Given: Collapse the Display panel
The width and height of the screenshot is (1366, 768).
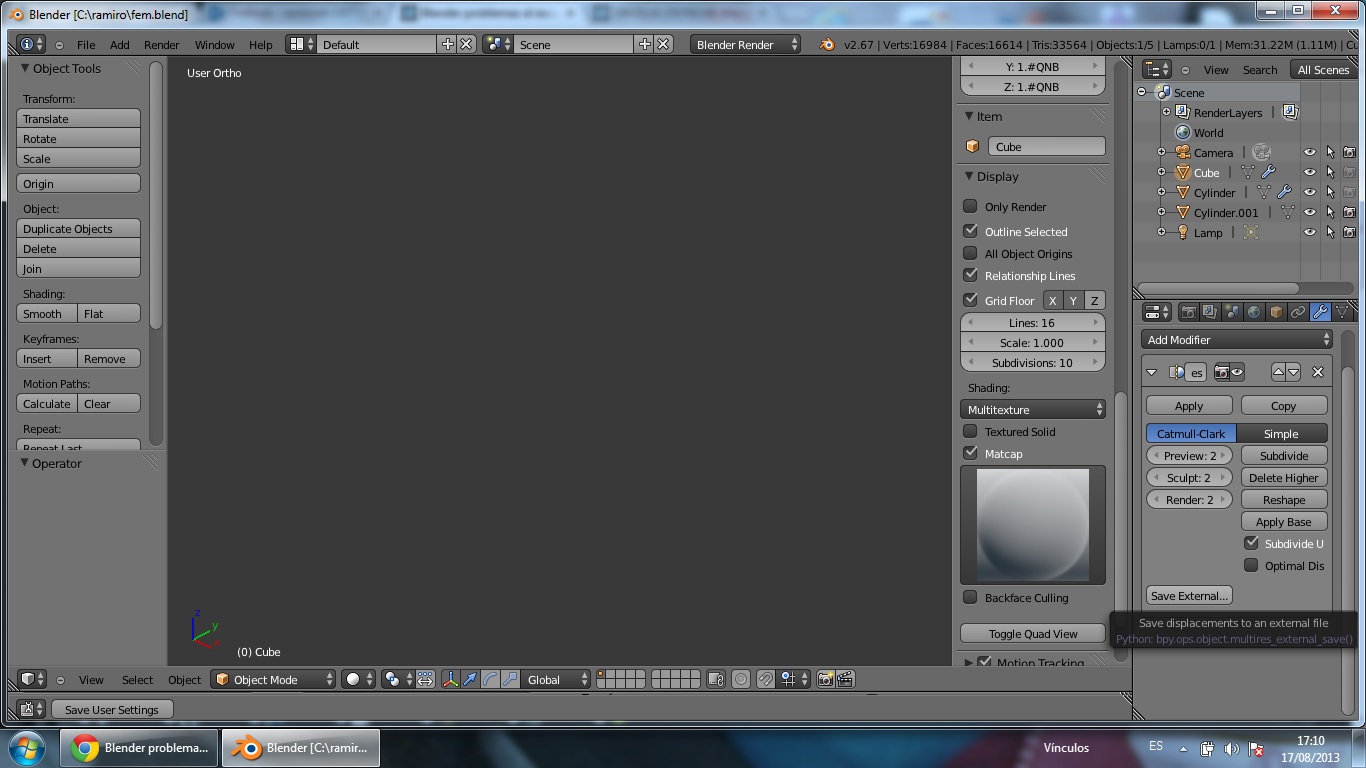Looking at the screenshot, I should 969,176.
